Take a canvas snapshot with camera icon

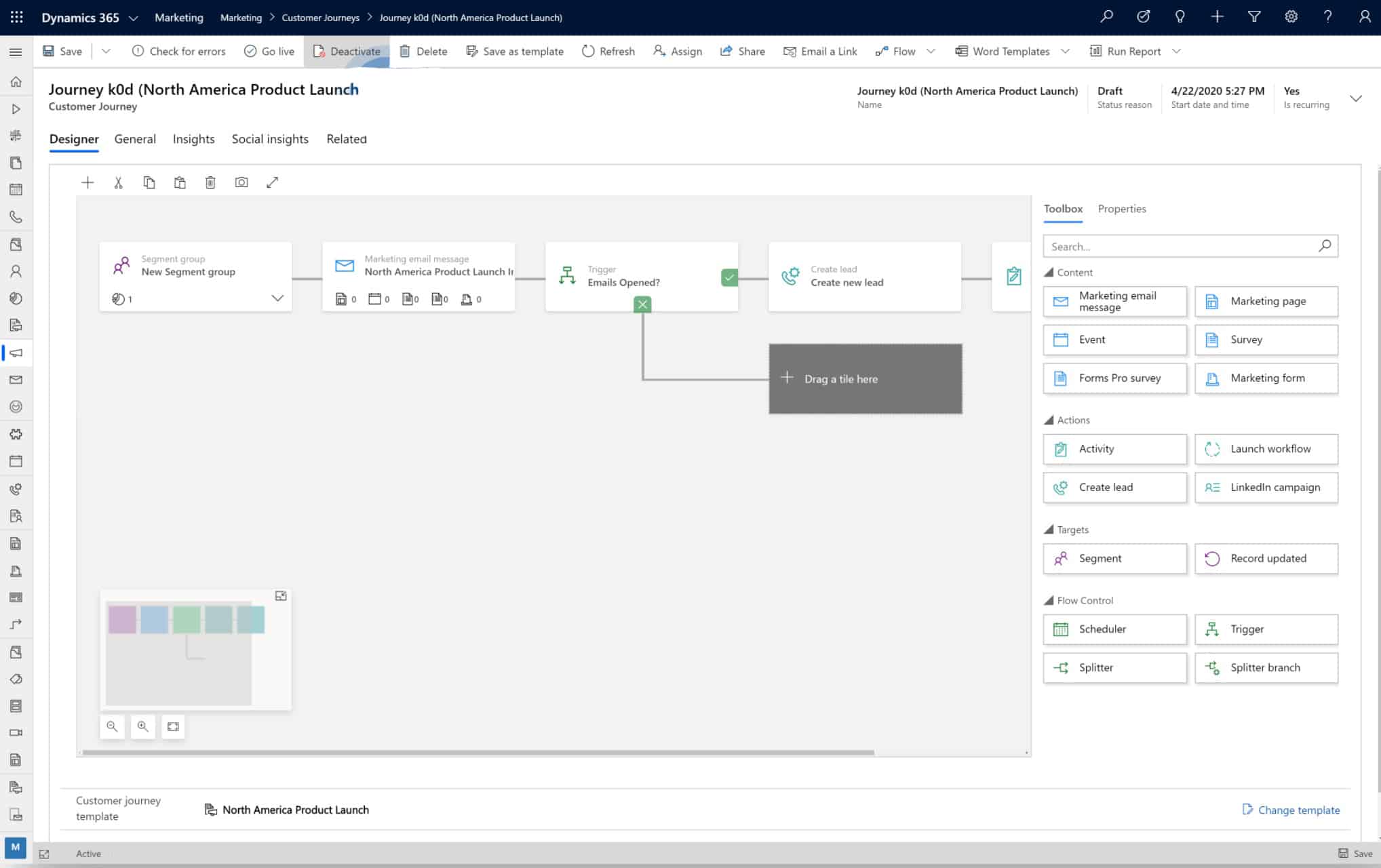point(241,182)
